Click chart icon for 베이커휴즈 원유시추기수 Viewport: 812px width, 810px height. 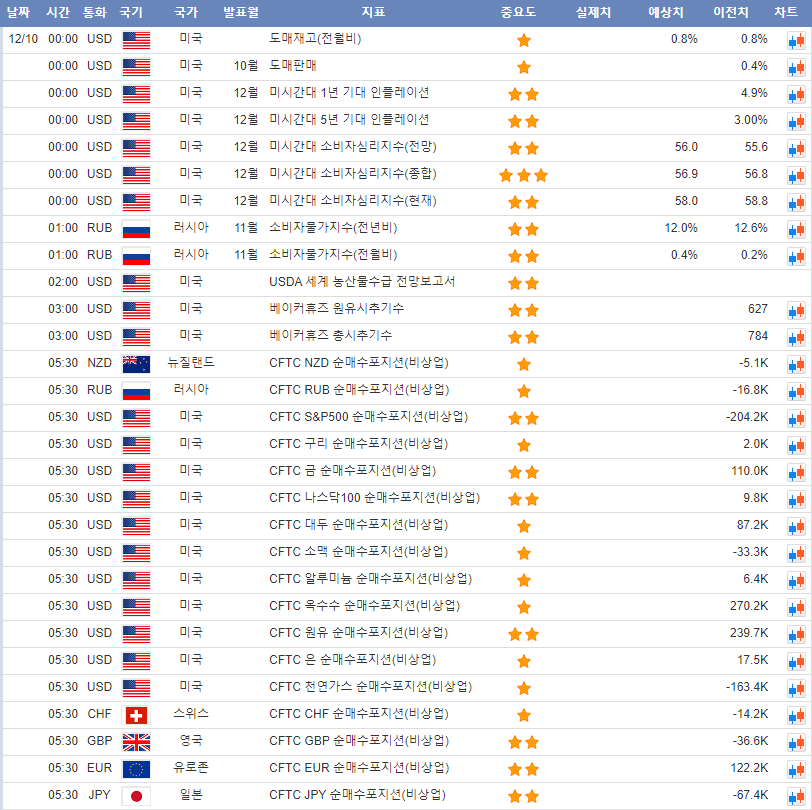(795, 310)
